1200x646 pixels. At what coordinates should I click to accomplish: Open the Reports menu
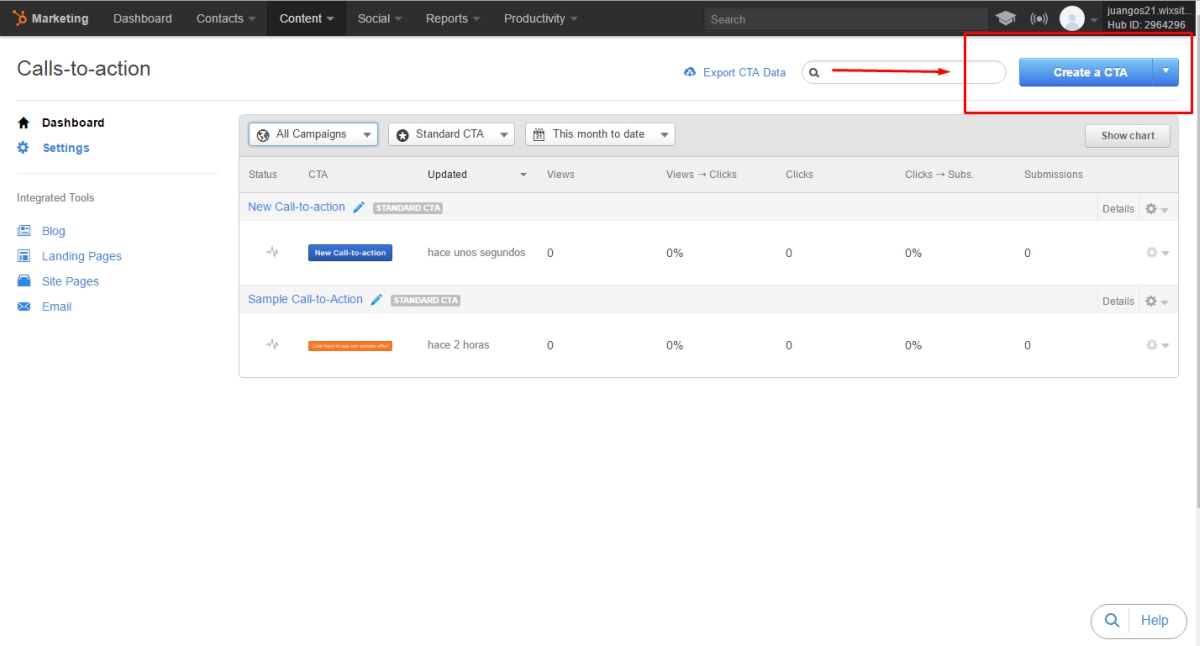[x=451, y=18]
